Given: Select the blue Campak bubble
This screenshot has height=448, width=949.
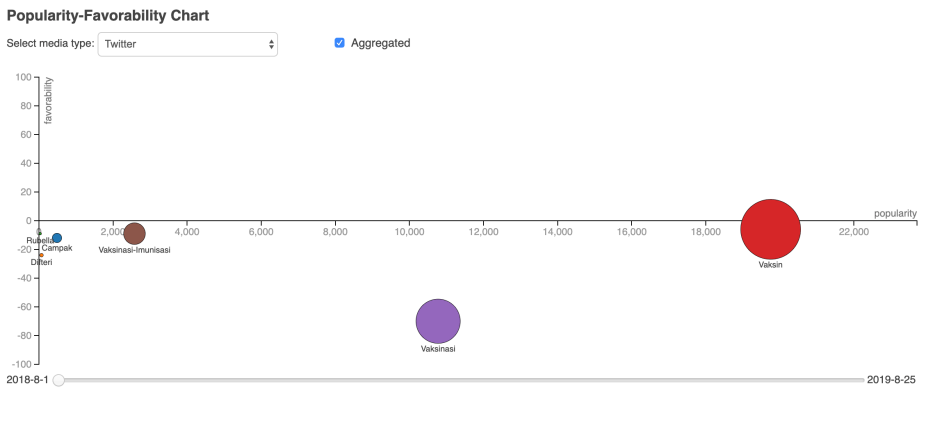Looking at the screenshot, I should click(x=57, y=238).
